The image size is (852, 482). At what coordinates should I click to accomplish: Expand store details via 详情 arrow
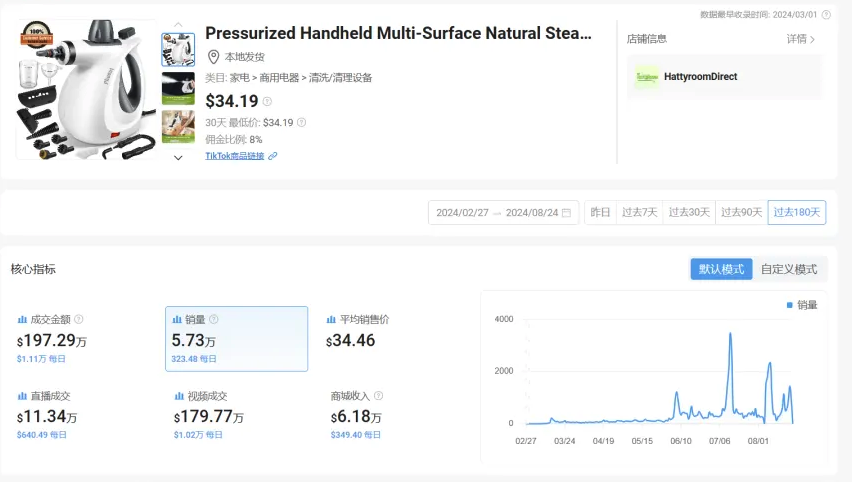click(801, 39)
